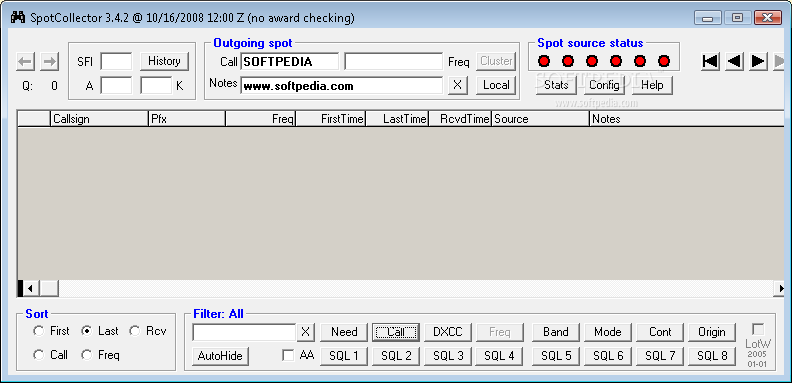Click the A index input field

[116, 85]
